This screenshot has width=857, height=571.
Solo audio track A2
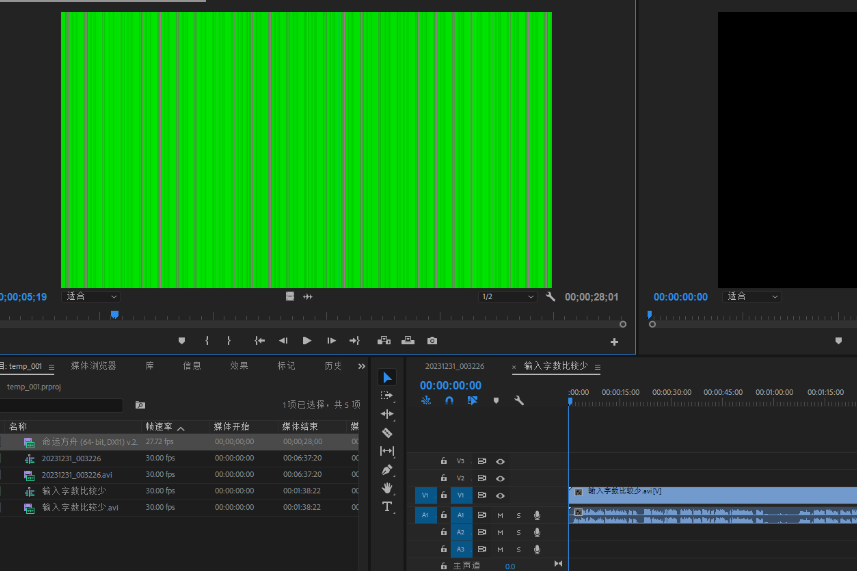coord(519,532)
